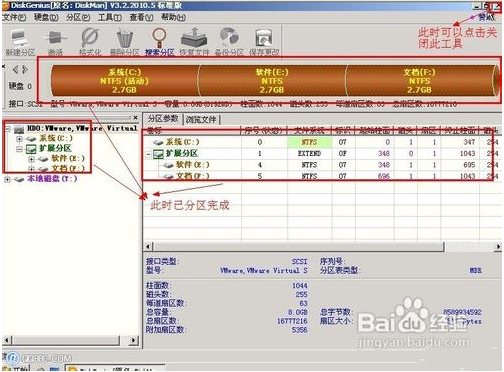This screenshot has width=504, height=372.
Task: Select 本地磁盘(Y:) label in left tree
Action: tap(52, 179)
